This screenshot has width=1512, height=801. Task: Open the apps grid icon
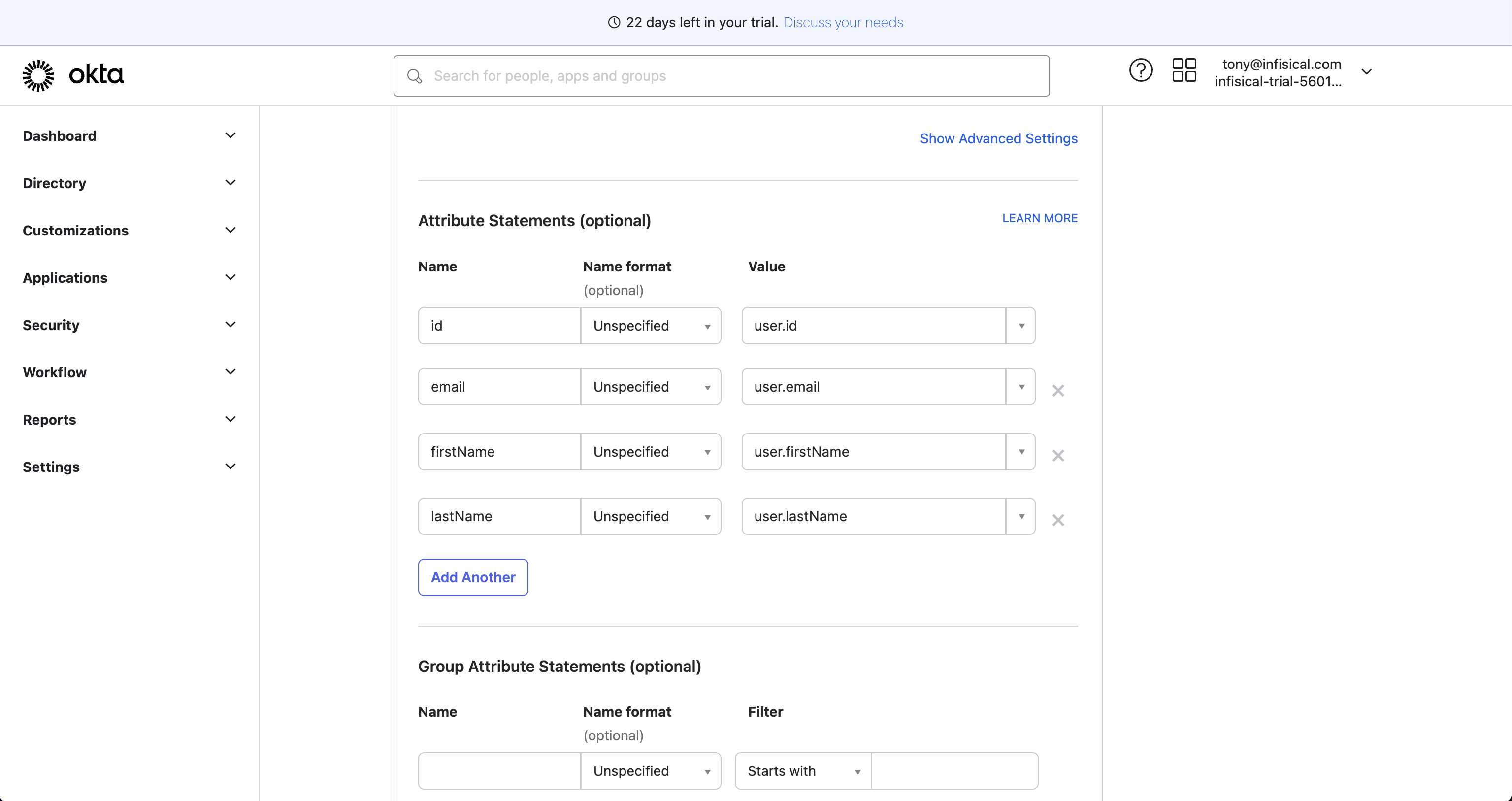(x=1184, y=70)
